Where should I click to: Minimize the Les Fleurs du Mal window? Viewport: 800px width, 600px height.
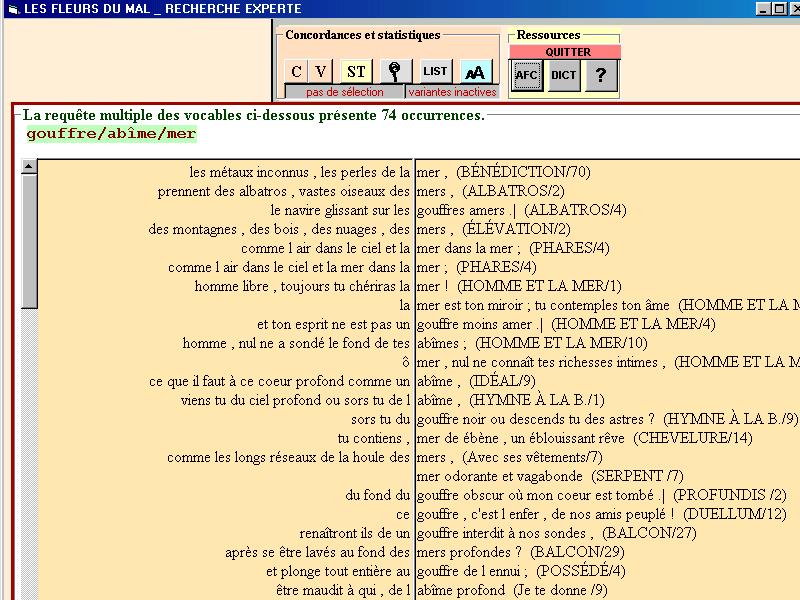click(763, 8)
